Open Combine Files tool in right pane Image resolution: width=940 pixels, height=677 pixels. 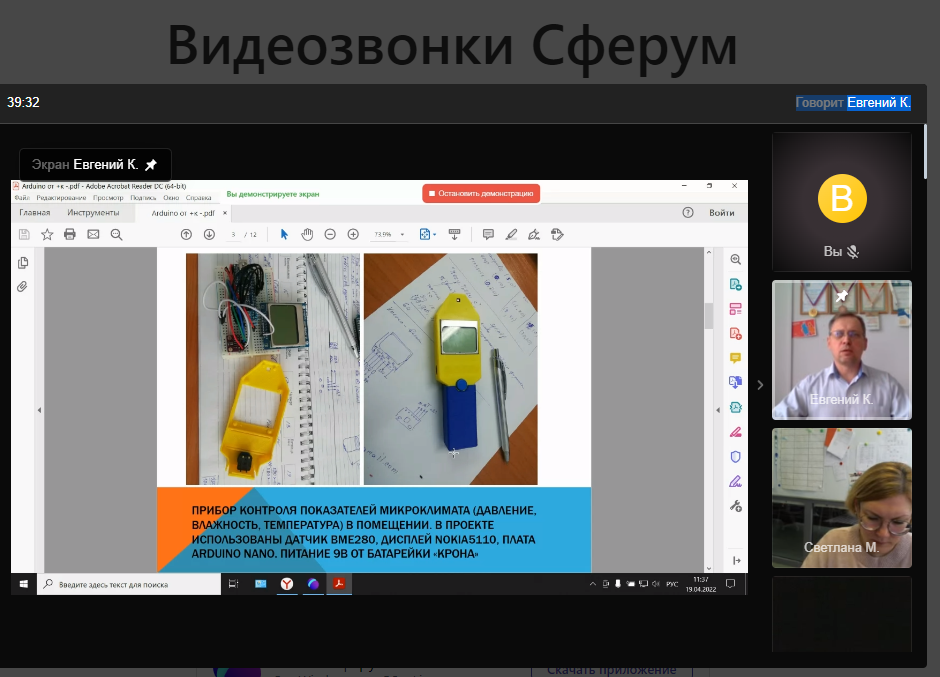(736, 382)
